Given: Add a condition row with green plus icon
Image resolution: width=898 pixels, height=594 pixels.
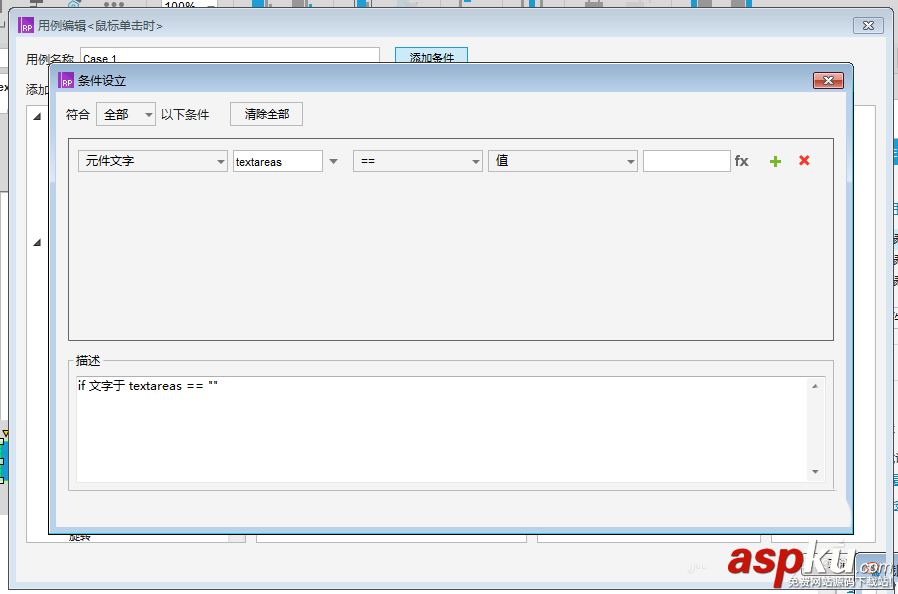Looking at the screenshot, I should click(x=775, y=161).
